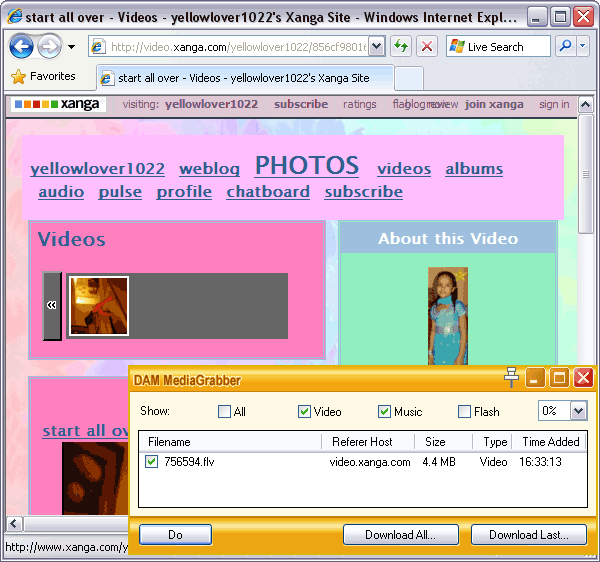Click 'join xanga' in the top bar
Image resolution: width=600 pixels, height=562 pixels.
(494, 104)
